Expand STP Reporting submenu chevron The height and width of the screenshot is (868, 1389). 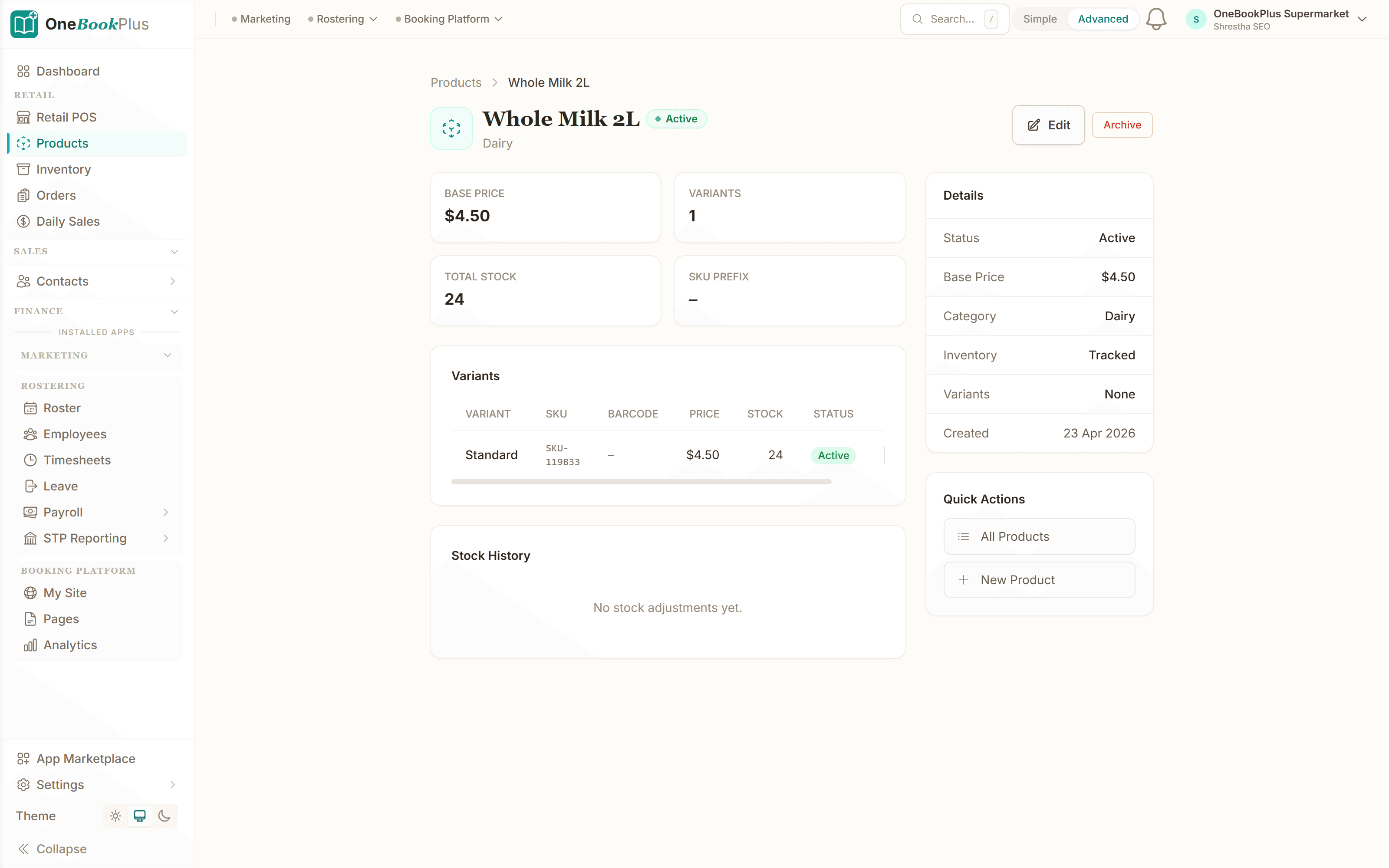(166, 539)
